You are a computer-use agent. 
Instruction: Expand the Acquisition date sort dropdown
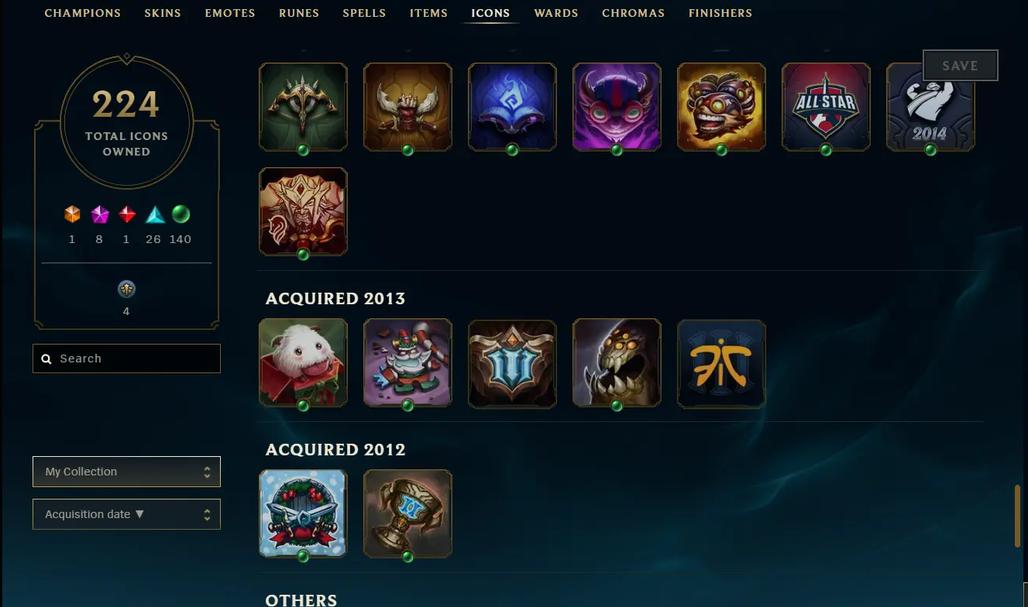point(127,515)
